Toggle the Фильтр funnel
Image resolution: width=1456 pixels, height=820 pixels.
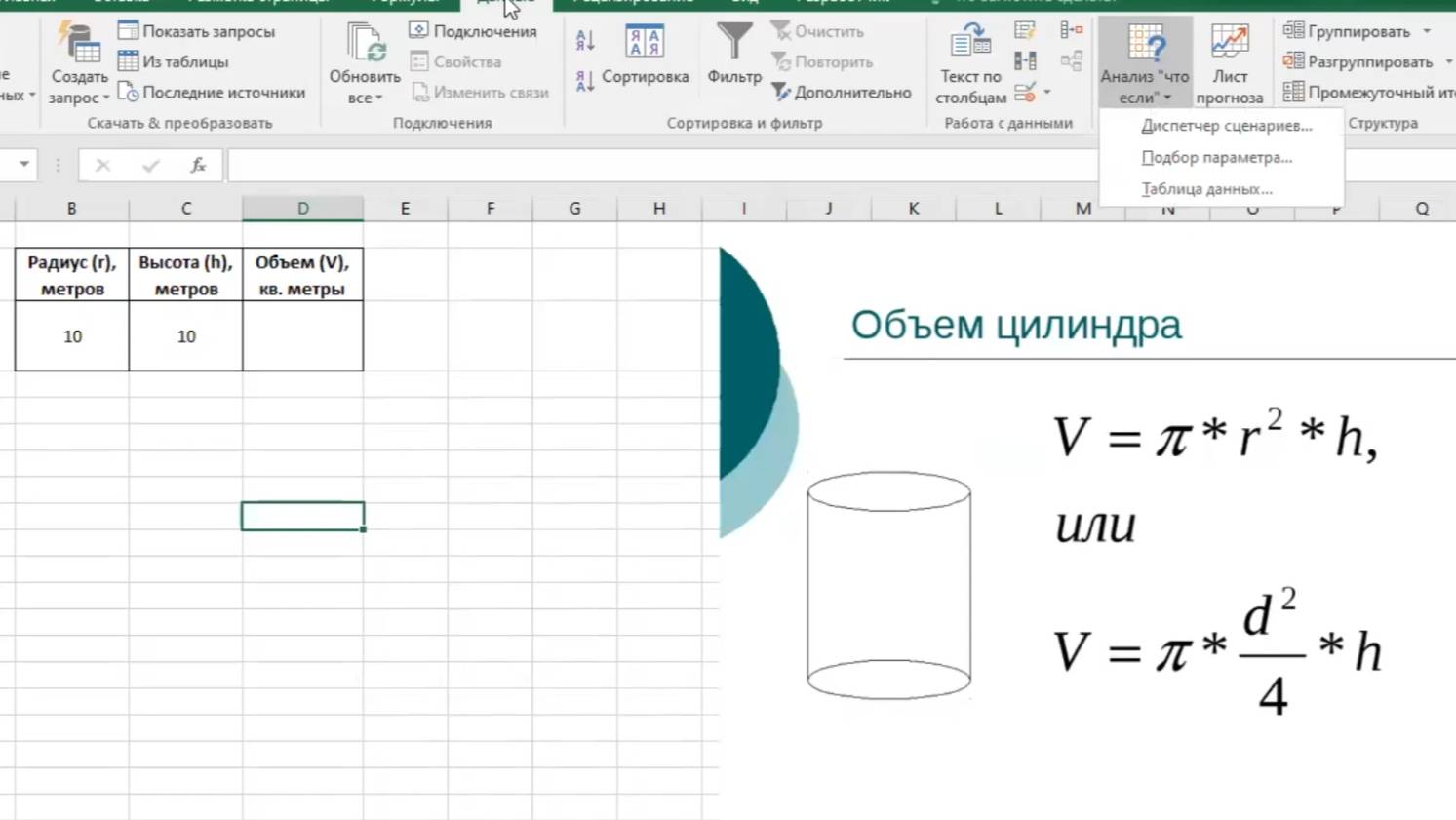click(x=734, y=54)
